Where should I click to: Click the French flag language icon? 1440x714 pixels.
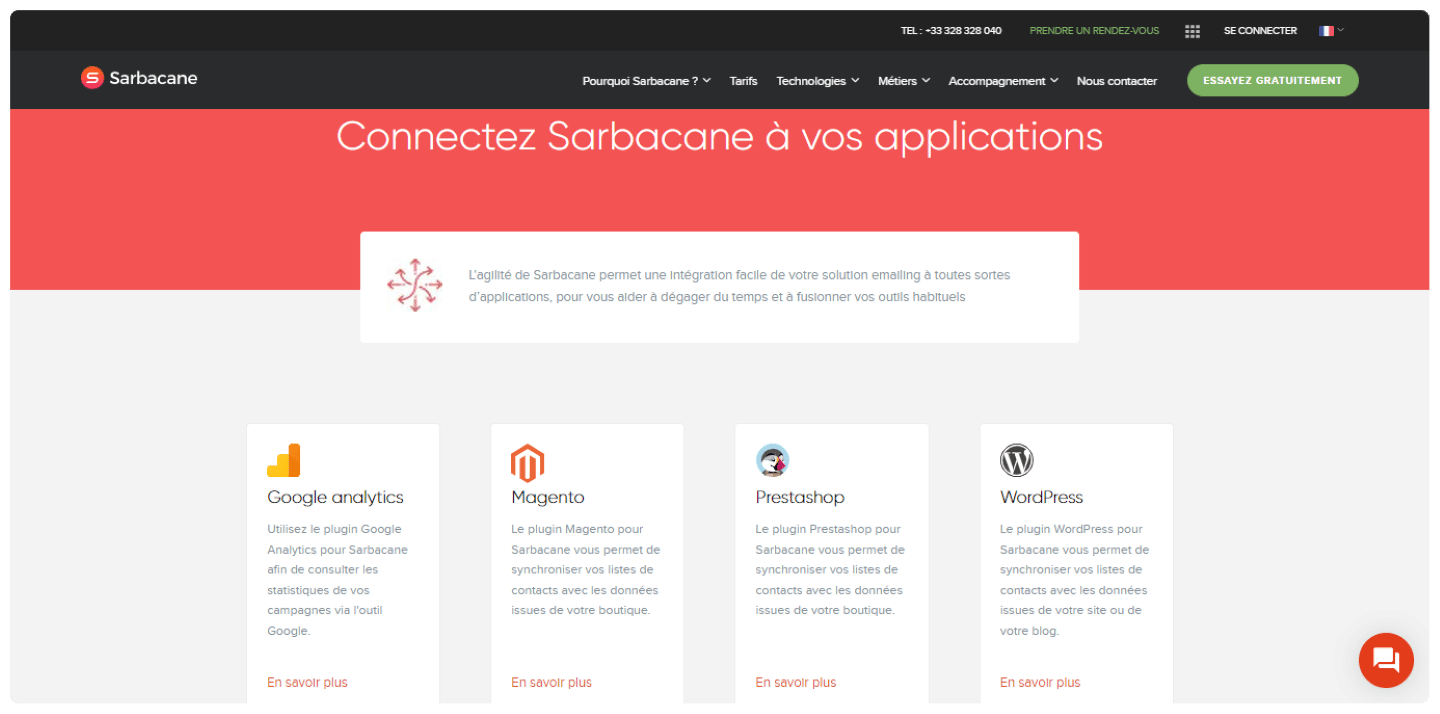coord(1326,31)
